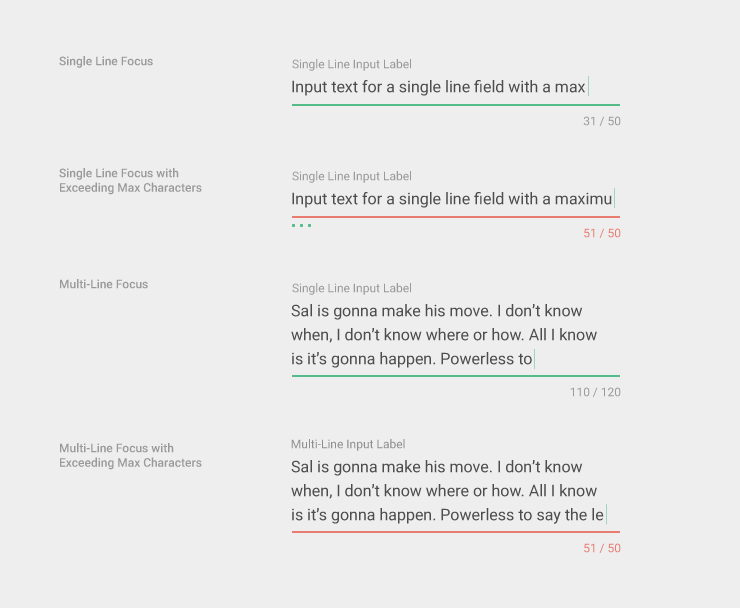Click the red underline beneath the last multi-line field

click(455, 531)
